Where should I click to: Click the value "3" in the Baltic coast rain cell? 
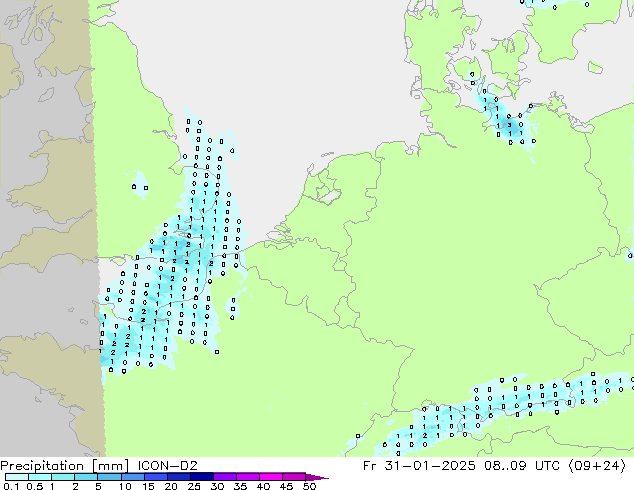509,125
